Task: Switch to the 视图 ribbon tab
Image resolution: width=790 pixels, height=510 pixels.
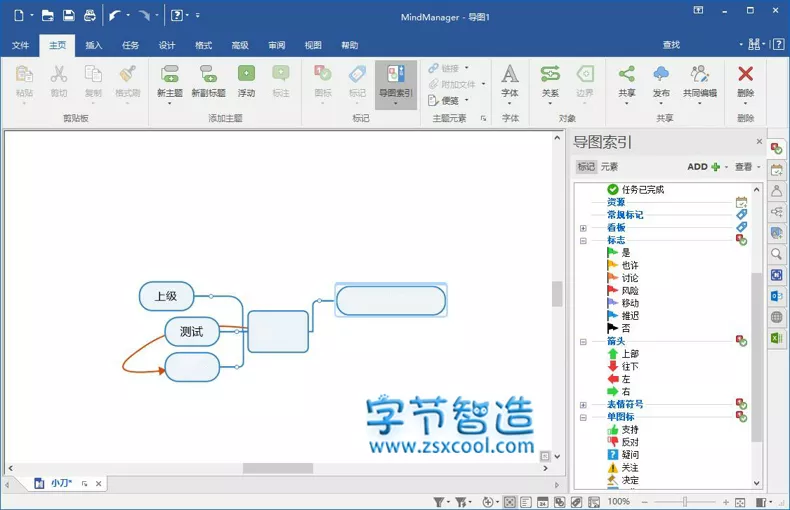Action: tap(313, 45)
